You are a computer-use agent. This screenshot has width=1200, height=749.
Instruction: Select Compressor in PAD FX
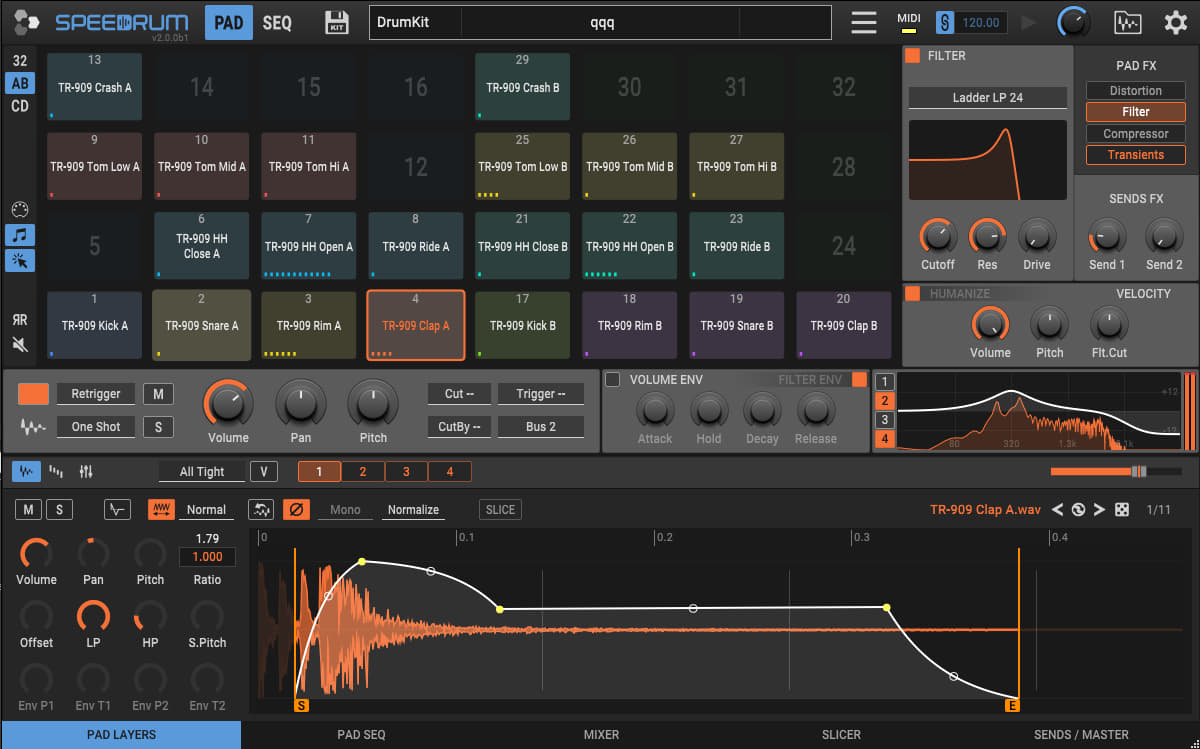pos(1136,134)
